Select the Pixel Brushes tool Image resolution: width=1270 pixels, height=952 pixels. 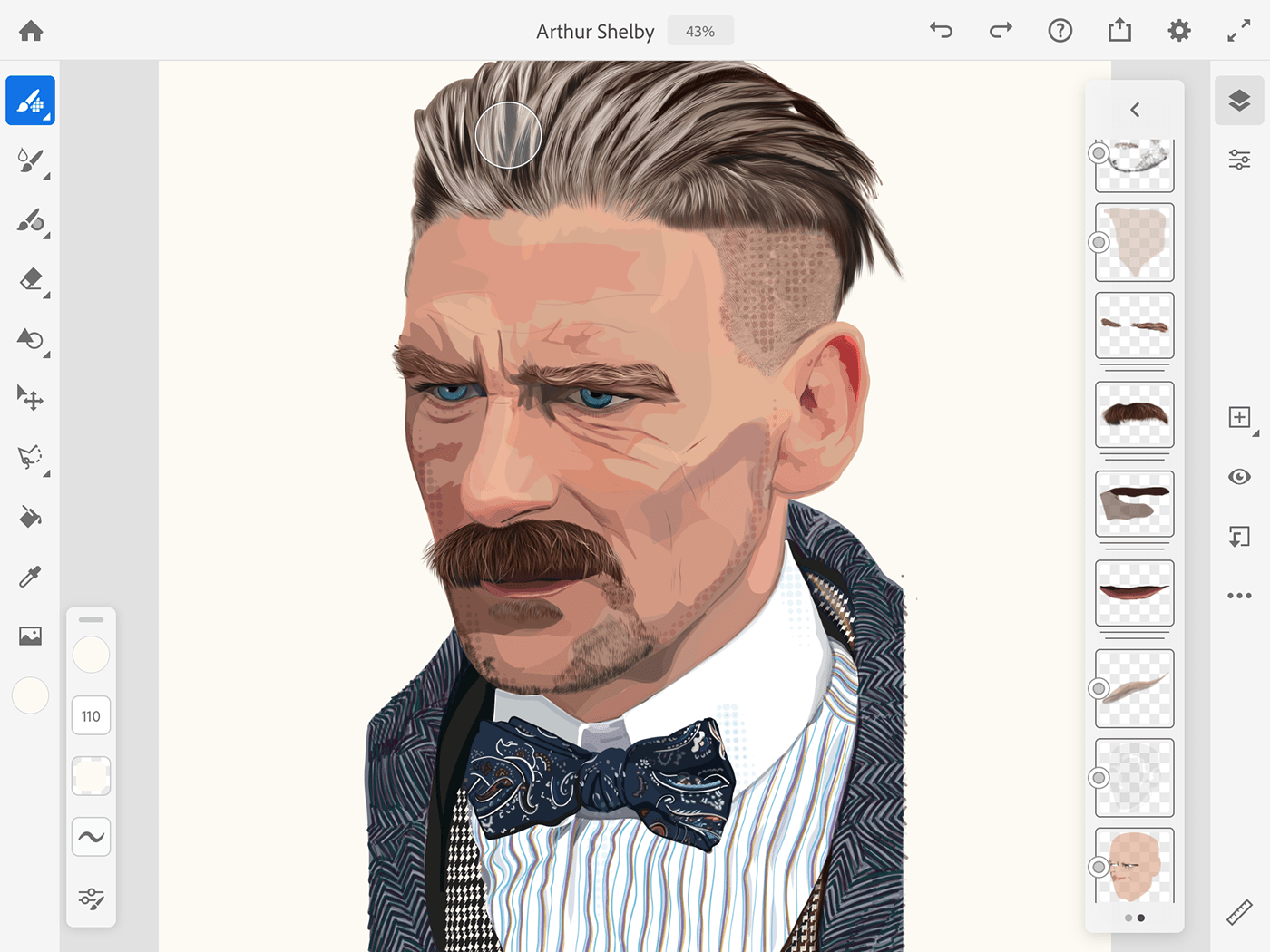click(x=31, y=101)
